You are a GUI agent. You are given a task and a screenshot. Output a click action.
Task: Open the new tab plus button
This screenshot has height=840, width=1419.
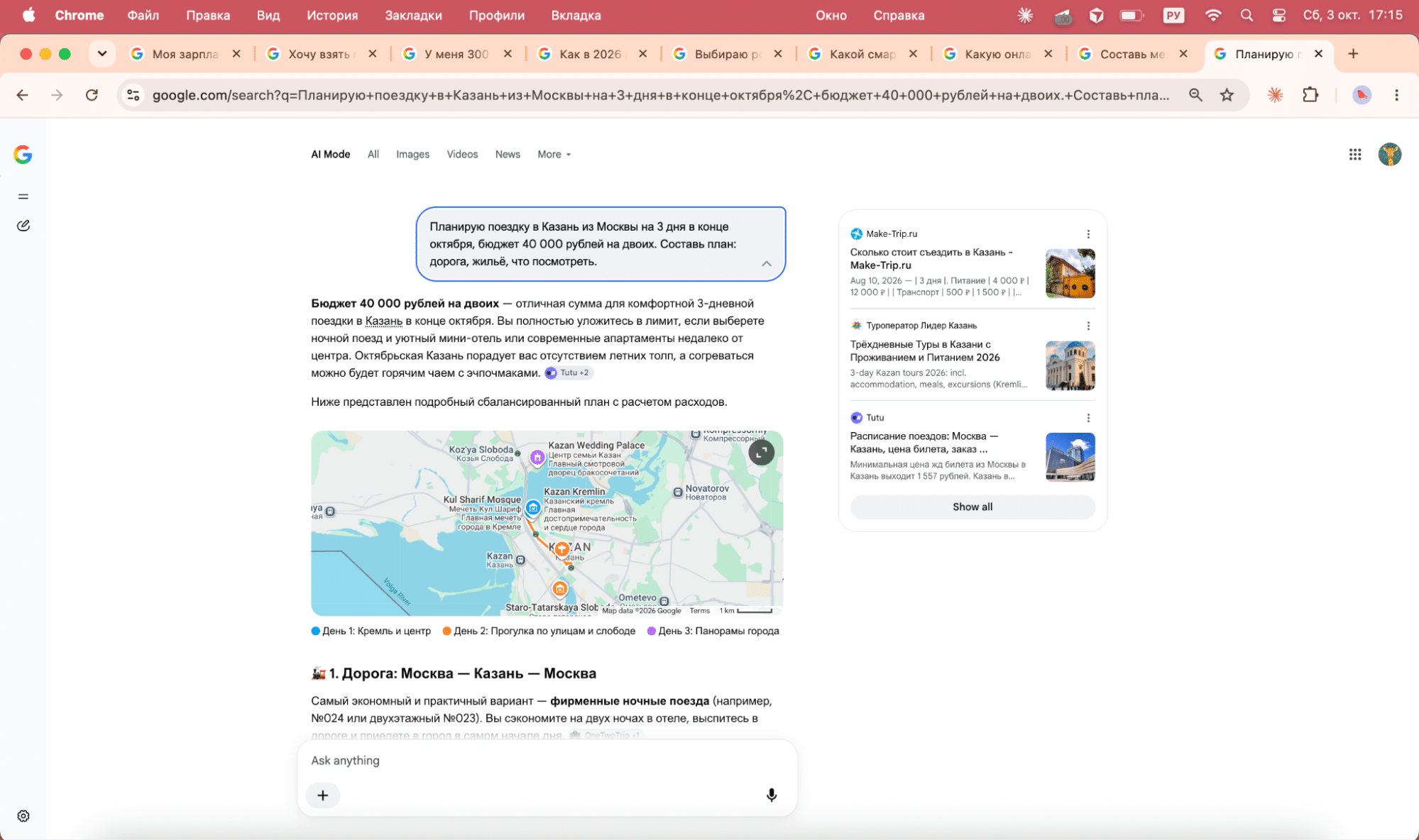pos(1353,53)
